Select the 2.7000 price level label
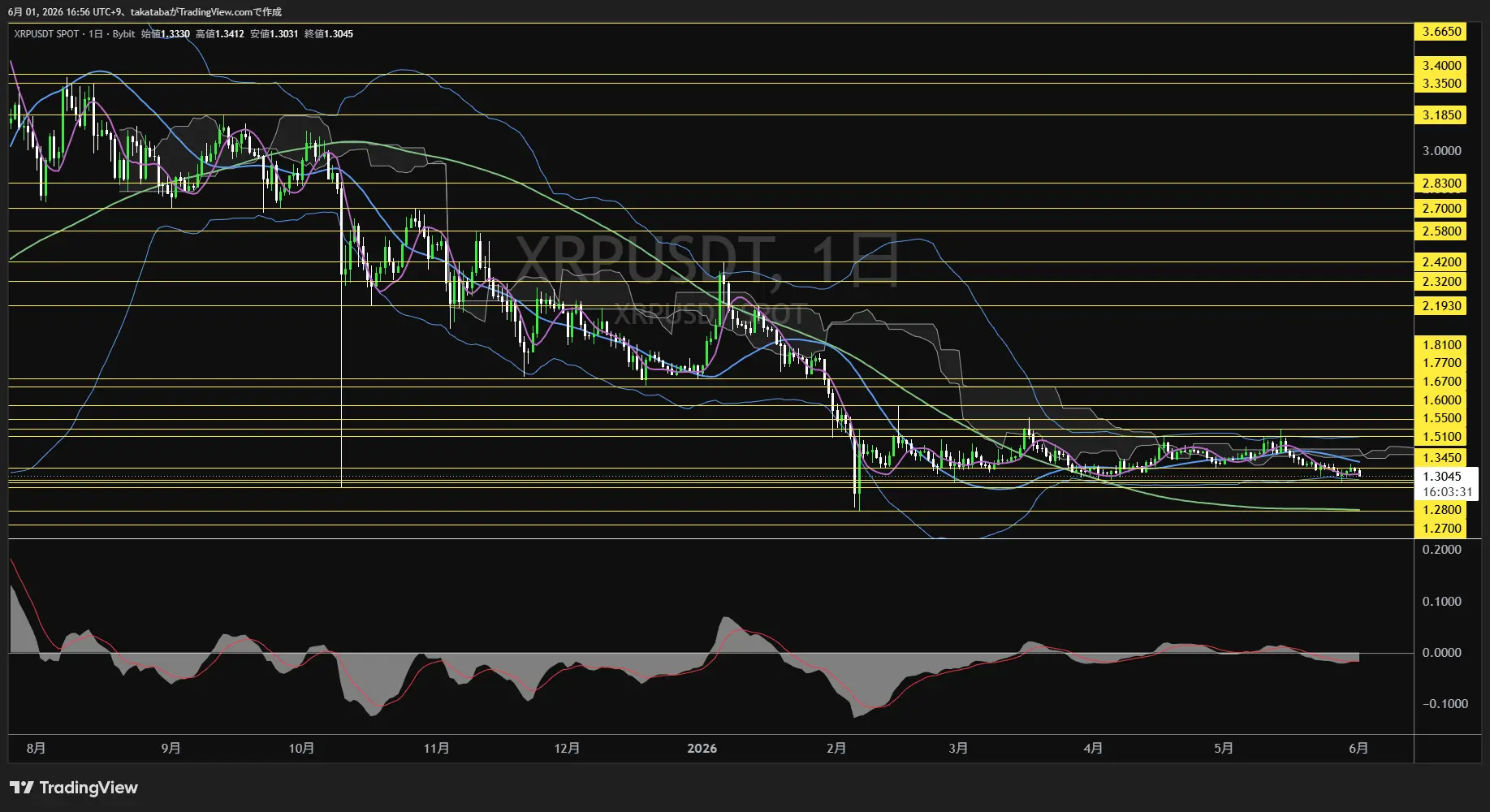The width and height of the screenshot is (1490, 812). click(x=1442, y=209)
